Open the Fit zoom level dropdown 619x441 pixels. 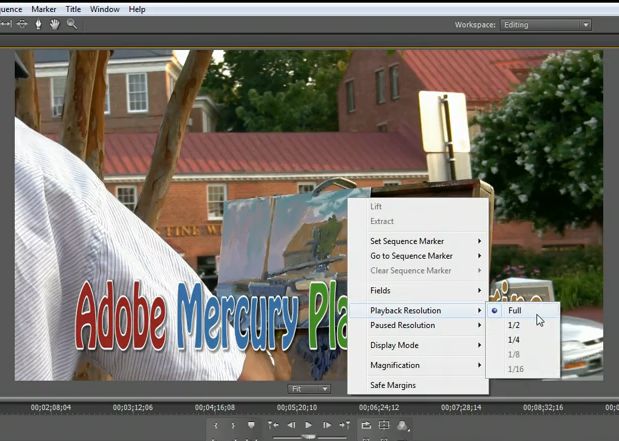(309, 389)
